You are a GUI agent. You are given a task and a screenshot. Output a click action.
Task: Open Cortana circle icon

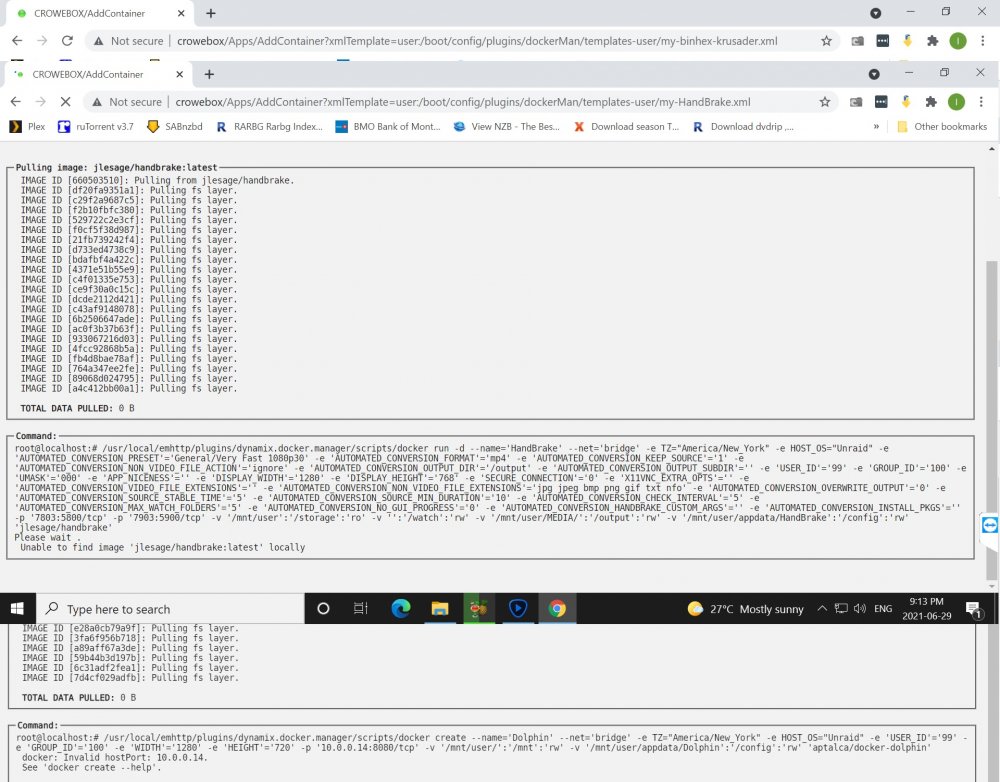(x=323, y=609)
